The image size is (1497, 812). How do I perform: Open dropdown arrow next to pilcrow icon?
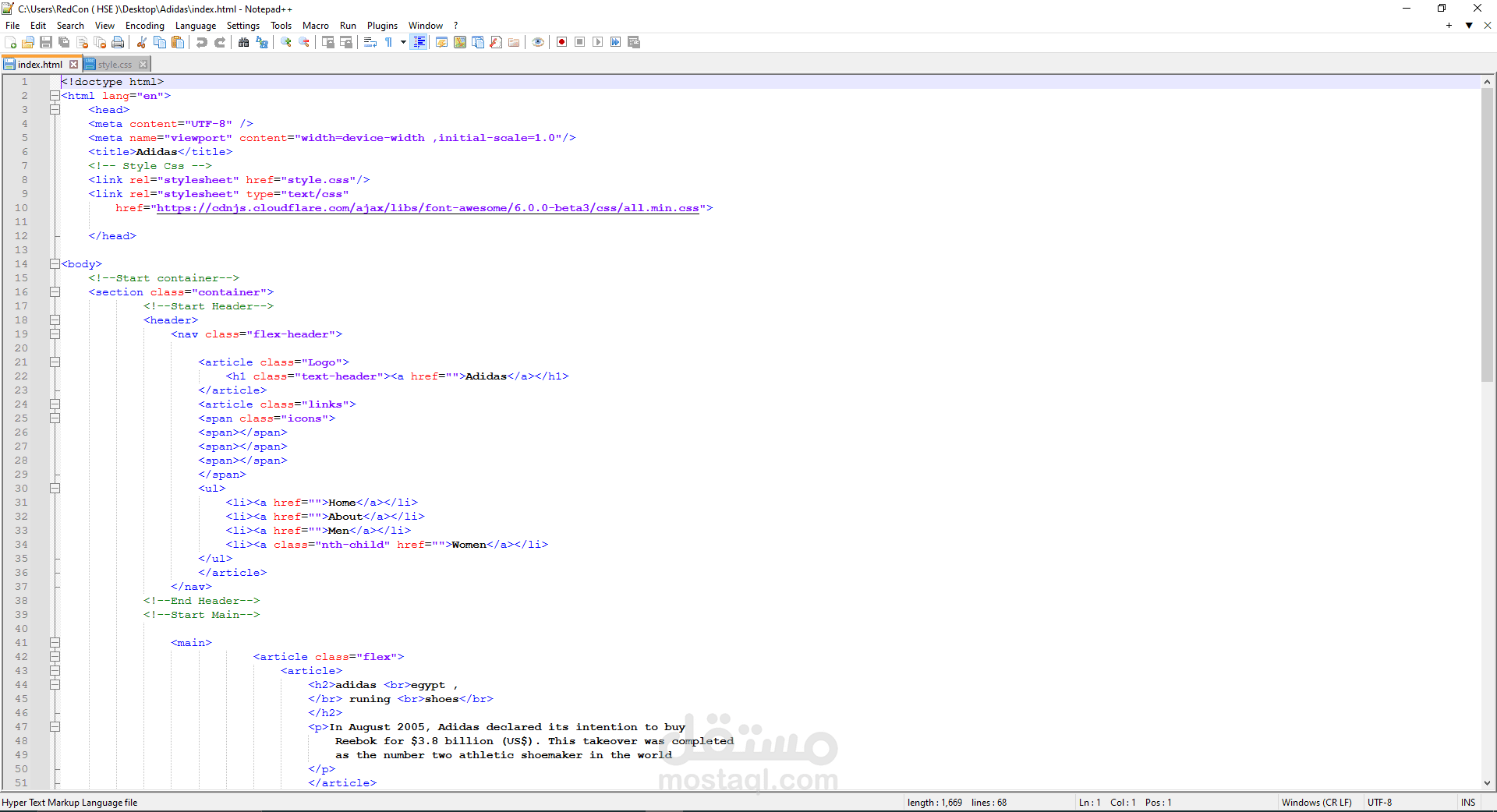click(403, 42)
